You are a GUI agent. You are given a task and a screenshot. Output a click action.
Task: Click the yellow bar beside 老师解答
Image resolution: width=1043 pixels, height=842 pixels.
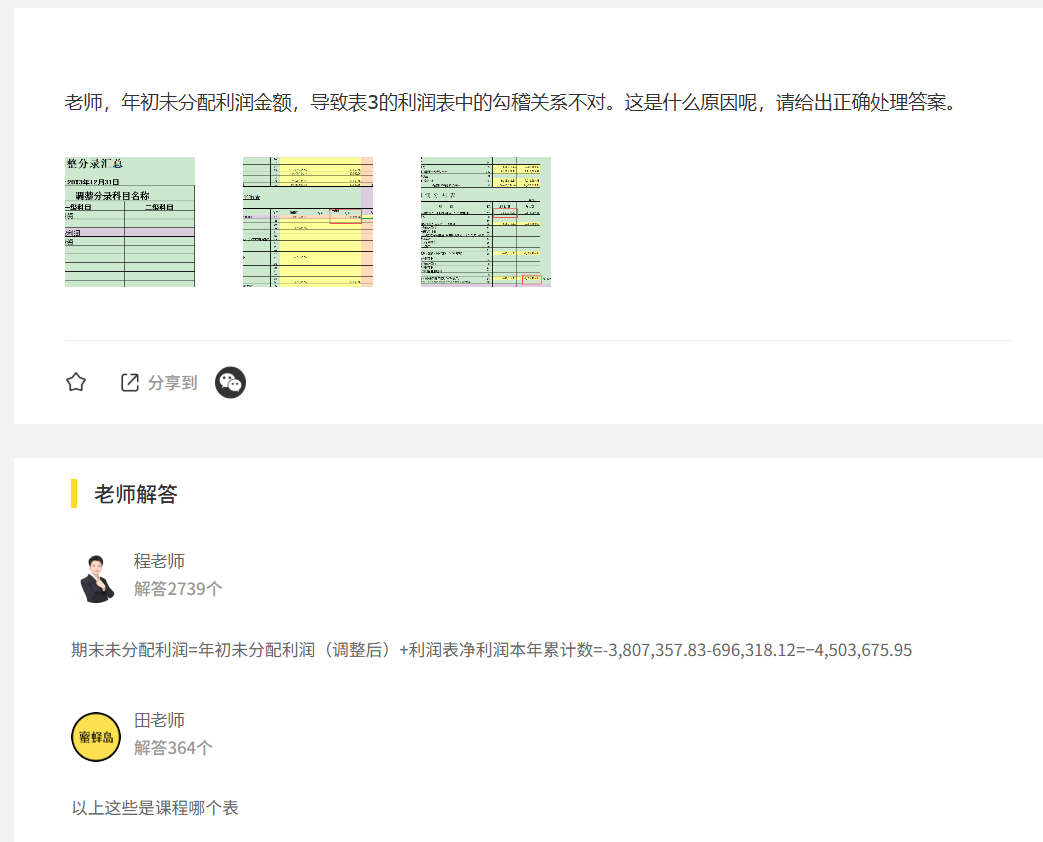pyautogui.click(x=74, y=494)
